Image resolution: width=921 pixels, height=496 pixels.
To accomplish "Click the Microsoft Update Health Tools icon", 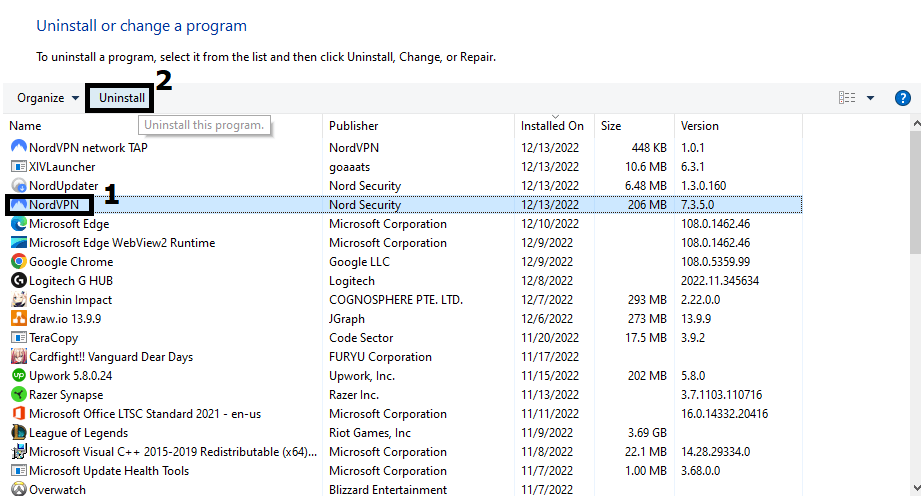I will point(19,470).
